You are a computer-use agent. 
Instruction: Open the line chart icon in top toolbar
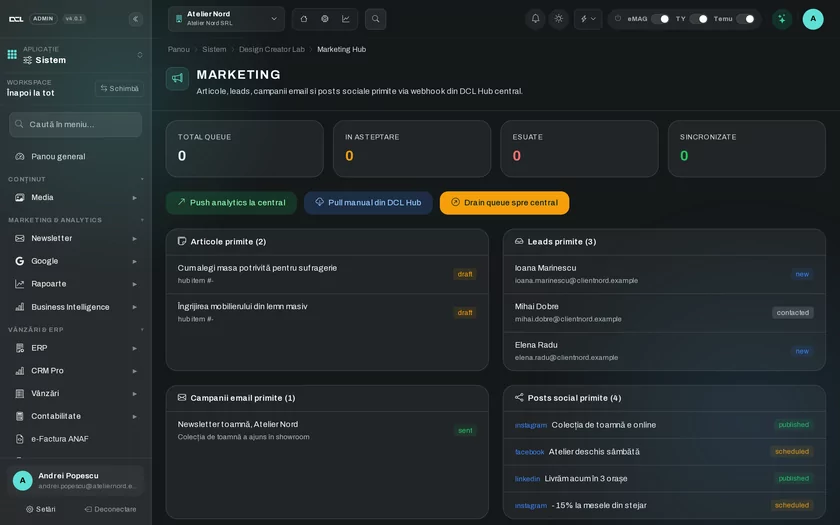(x=346, y=19)
